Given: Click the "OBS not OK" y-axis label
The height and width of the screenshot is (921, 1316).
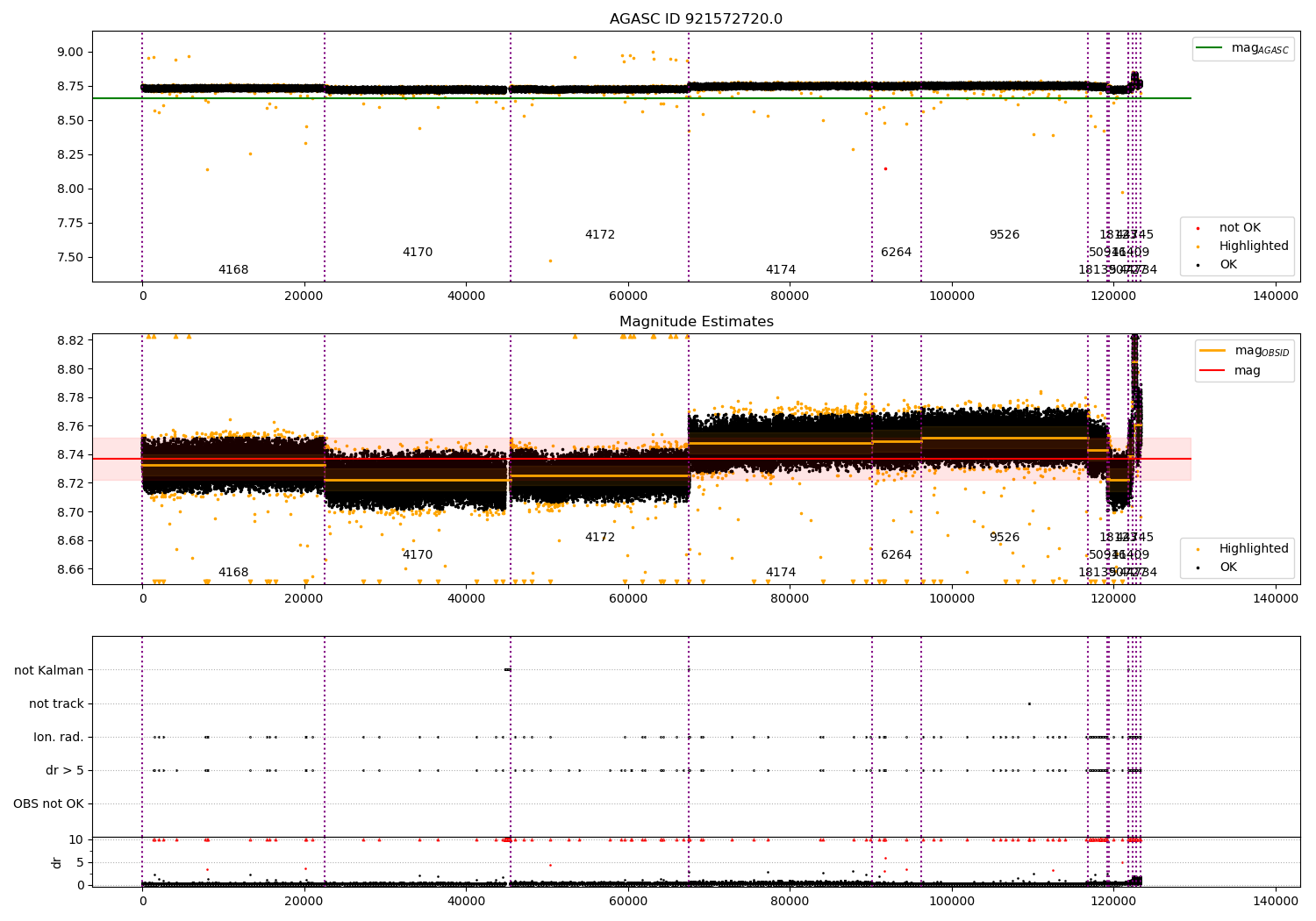Looking at the screenshot, I should click(x=48, y=803).
